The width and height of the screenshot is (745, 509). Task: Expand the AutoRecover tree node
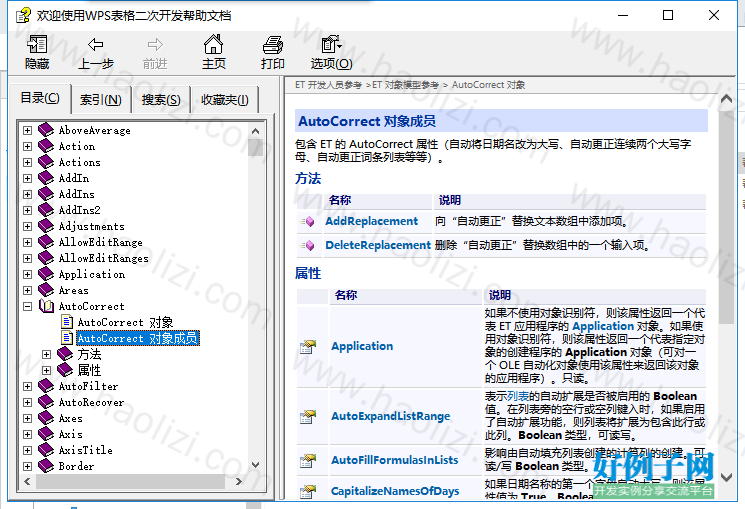coord(28,402)
